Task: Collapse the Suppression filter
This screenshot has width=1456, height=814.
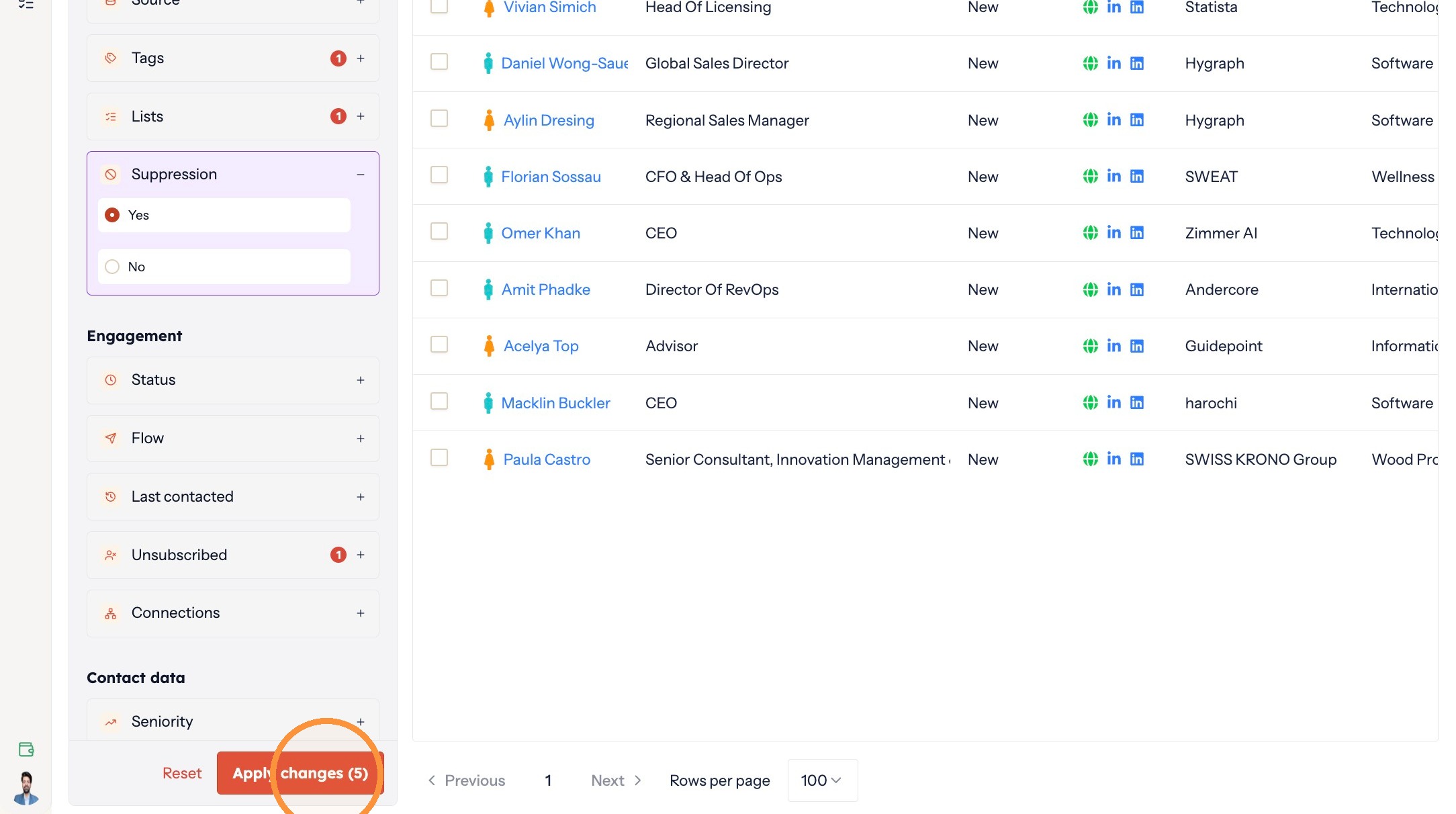Action: (361, 175)
